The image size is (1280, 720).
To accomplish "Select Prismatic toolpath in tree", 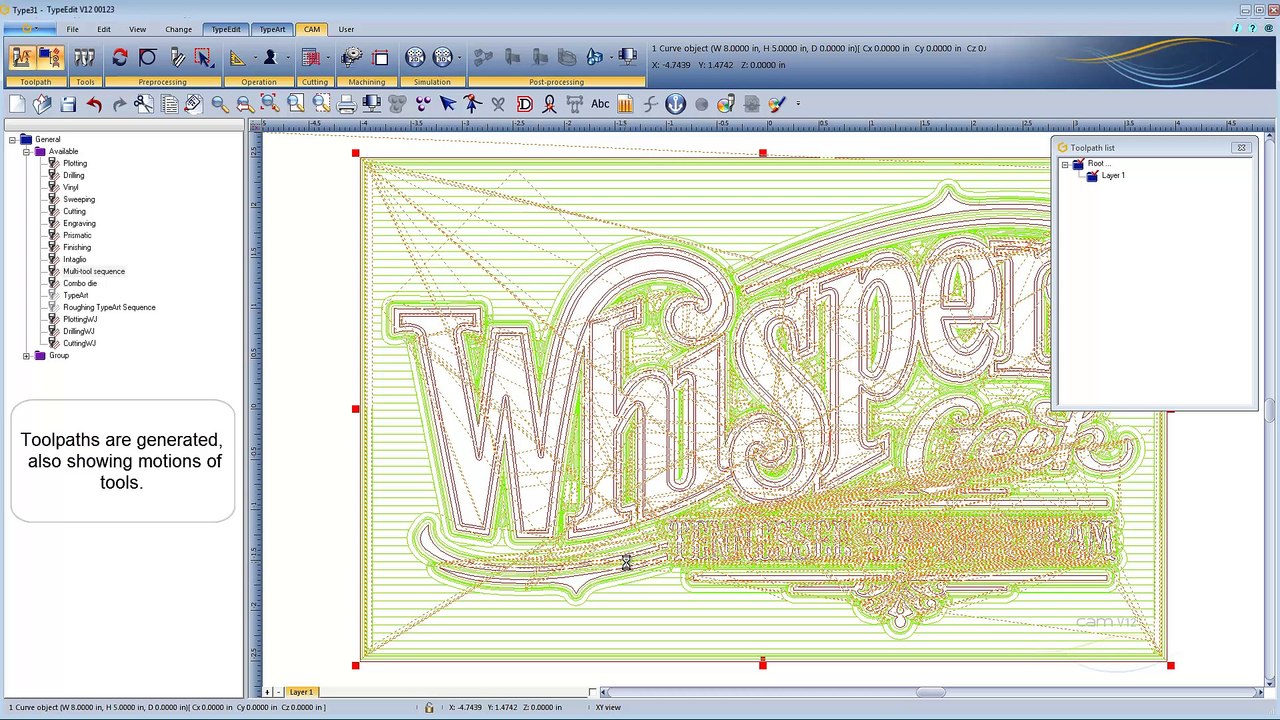I will (x=77, y=236).
